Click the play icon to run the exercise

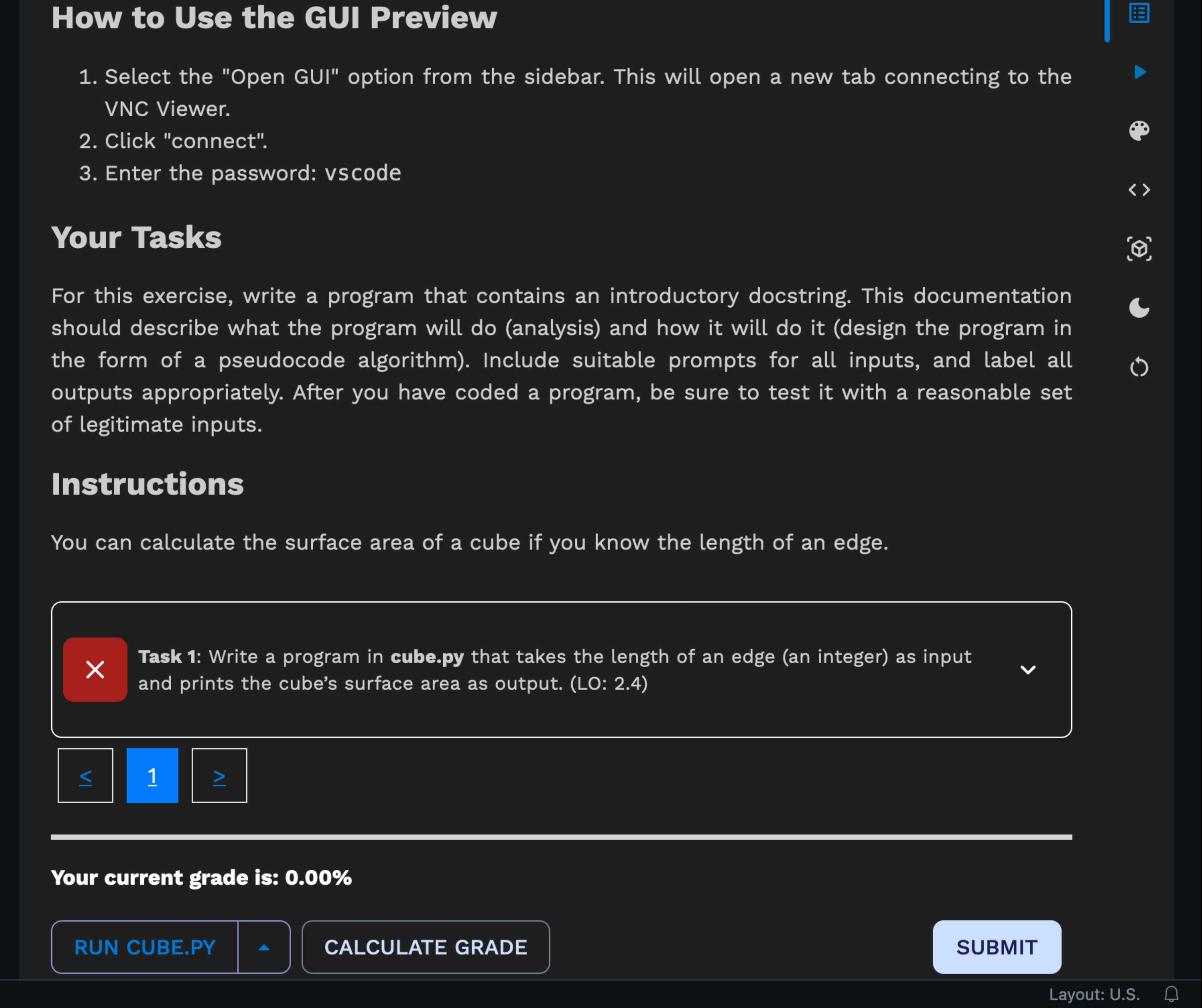click(1140, 72)
